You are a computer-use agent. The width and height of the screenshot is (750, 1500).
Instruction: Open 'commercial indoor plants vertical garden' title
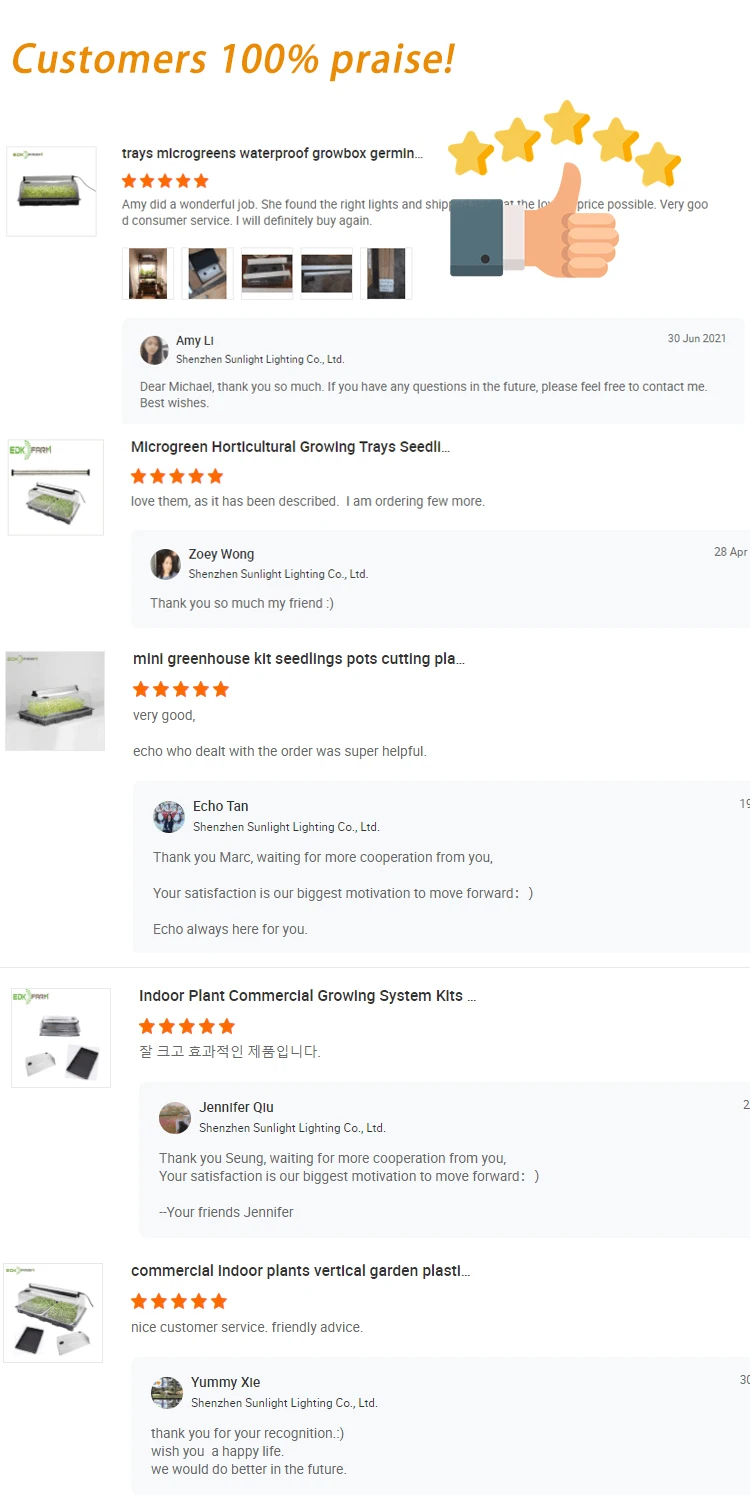(x=300, y=1271)
